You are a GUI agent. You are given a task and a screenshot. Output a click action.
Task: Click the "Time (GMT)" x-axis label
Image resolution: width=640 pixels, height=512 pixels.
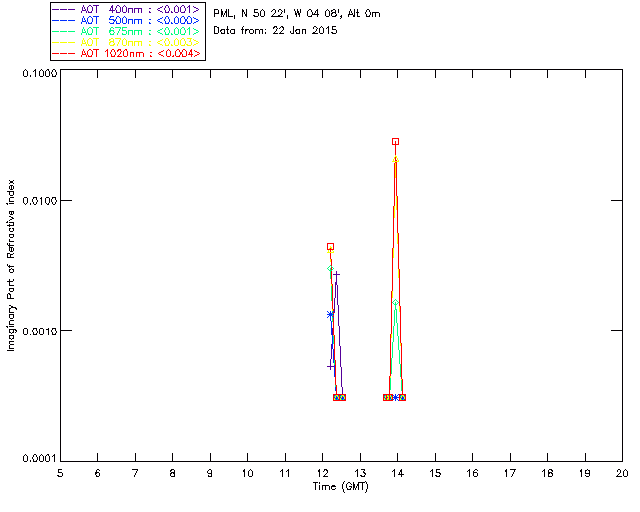coord(340,487)
